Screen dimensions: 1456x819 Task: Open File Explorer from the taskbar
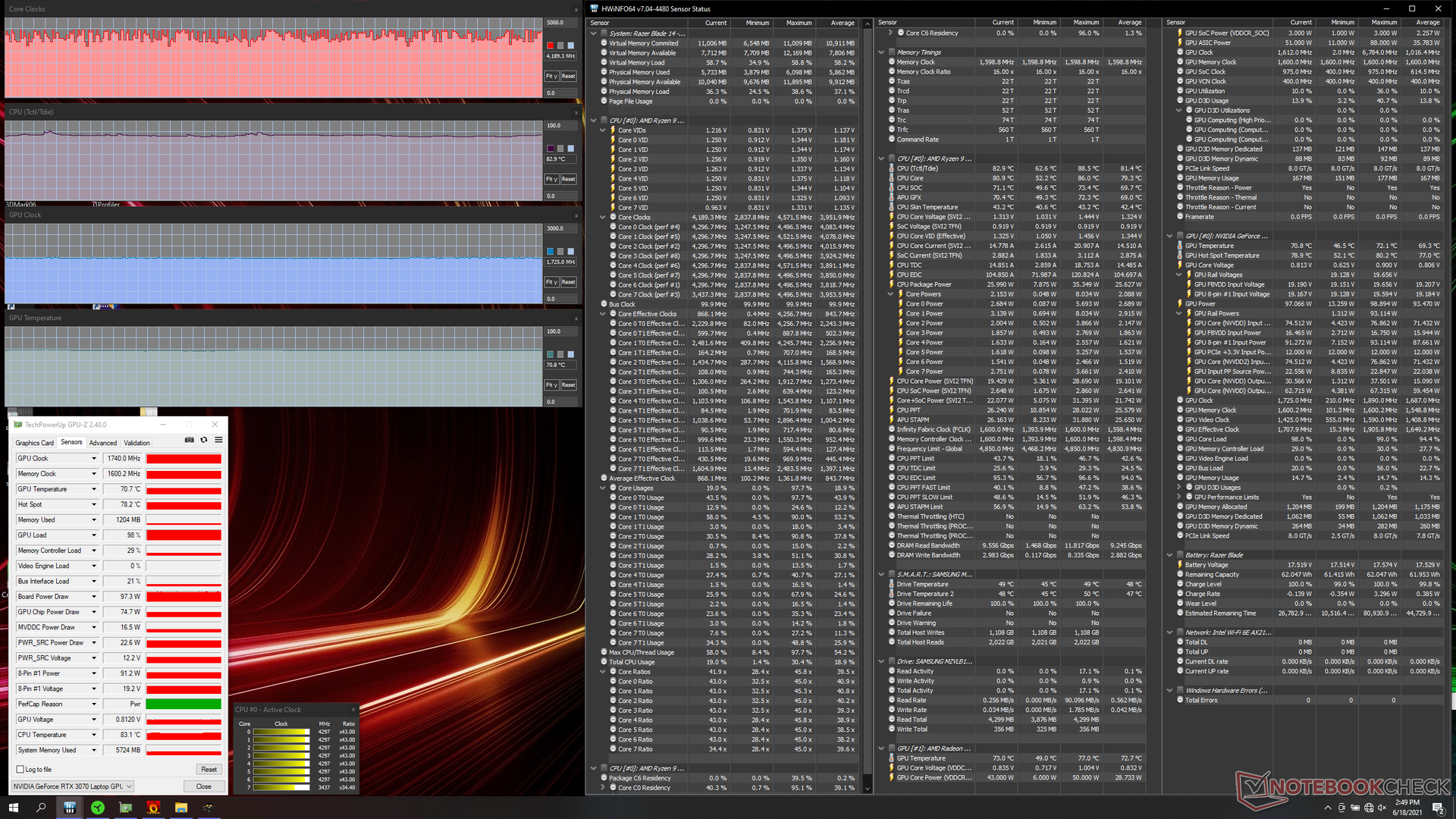181,808
